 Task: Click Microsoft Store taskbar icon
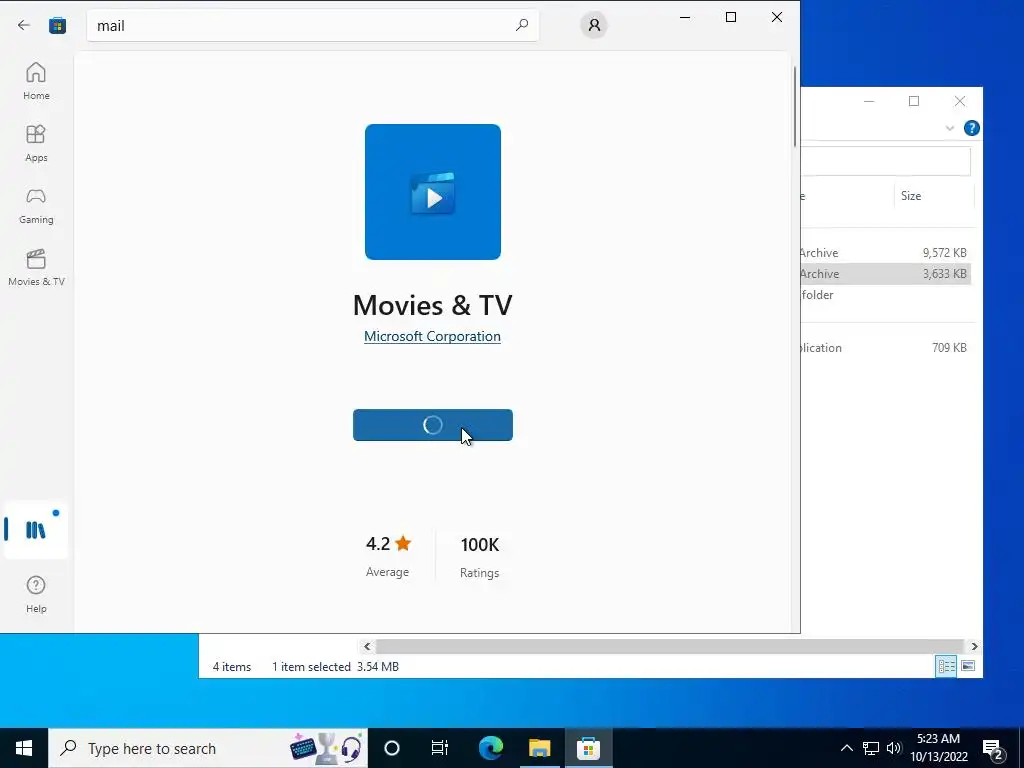pos(588,748)
